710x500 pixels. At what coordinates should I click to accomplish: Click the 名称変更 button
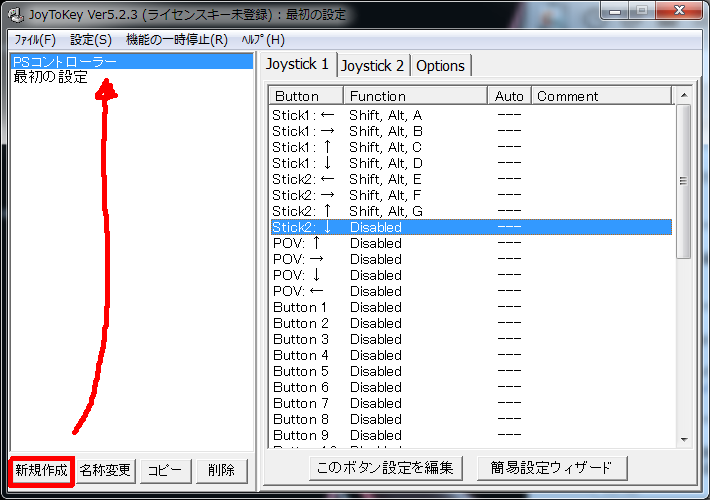tap(105, 471)
